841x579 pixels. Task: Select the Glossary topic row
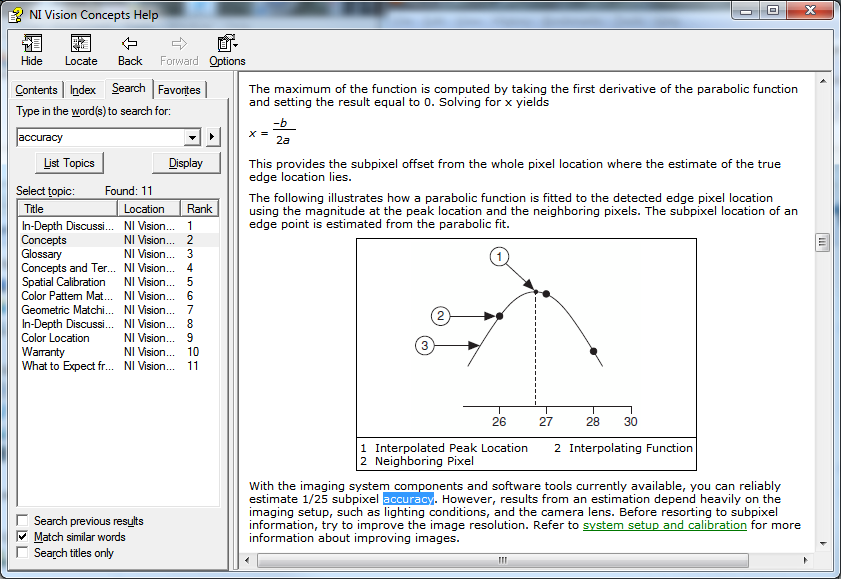[119, 254]
